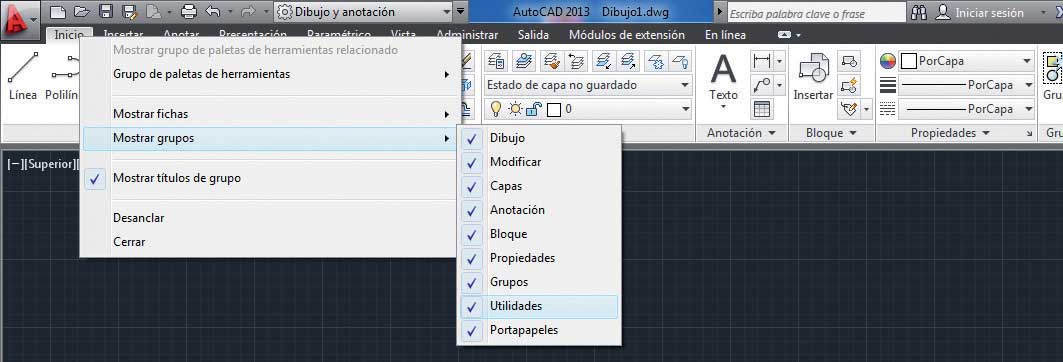Click the isolate layer icon
Viewport: 1063px width, 362px height.
[x=602, y=61]
